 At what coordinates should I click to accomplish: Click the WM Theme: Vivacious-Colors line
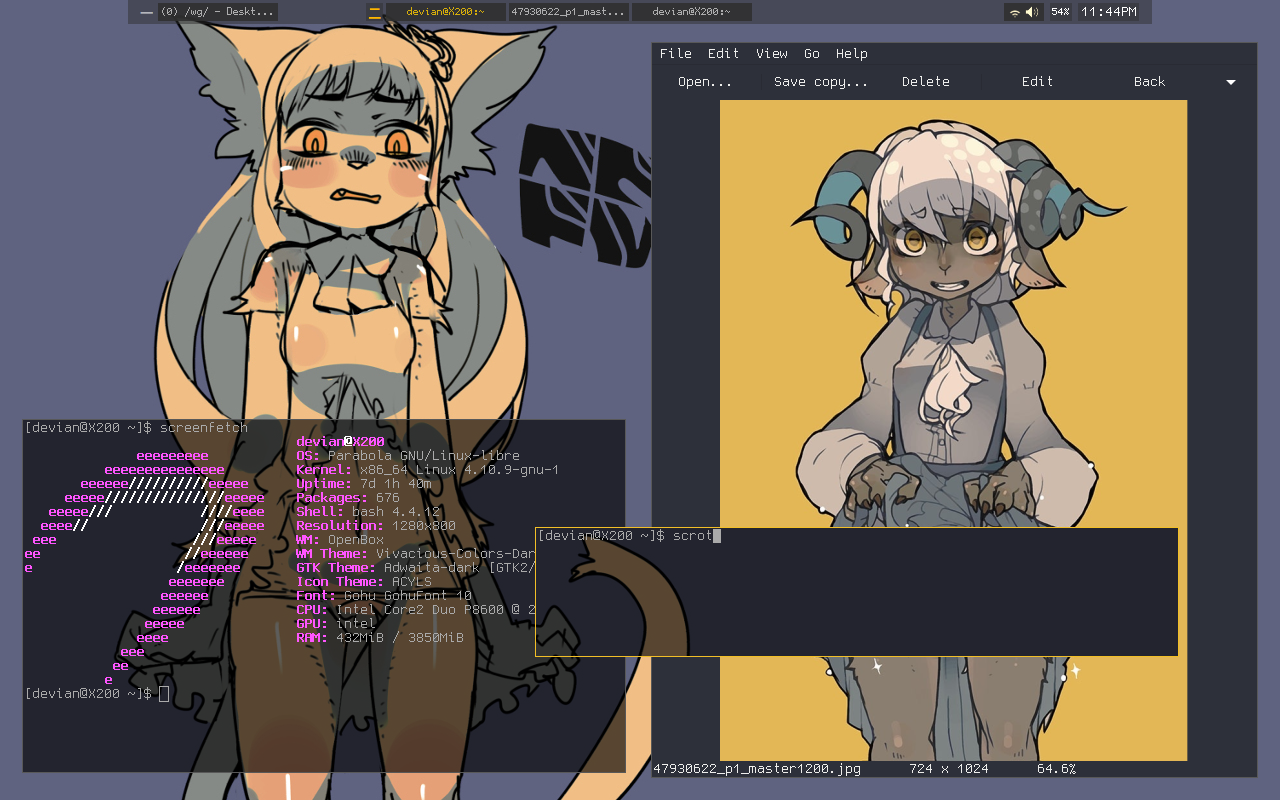(x=416, y=554)
